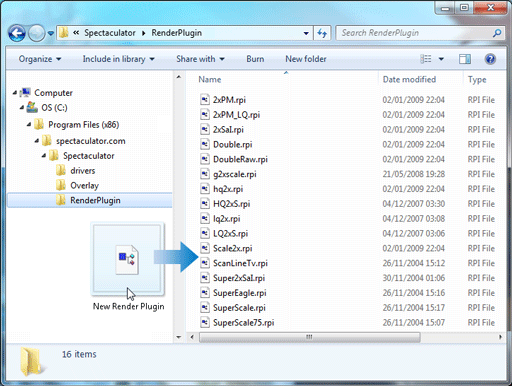The image size is (512, 386).
Task: Show the preview pane
Action: (465, 59)
